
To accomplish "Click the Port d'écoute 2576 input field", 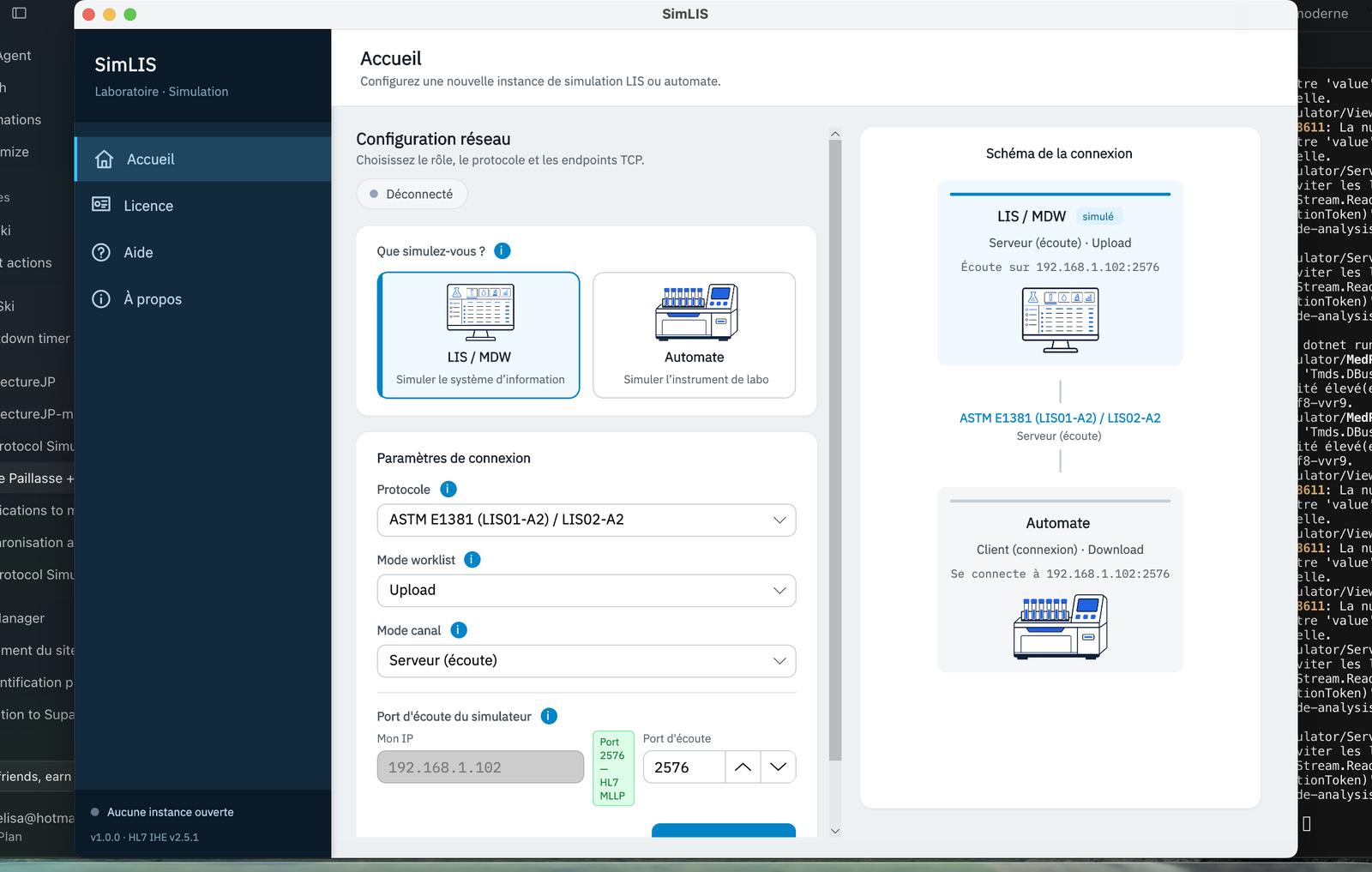I will click(684, 767).
